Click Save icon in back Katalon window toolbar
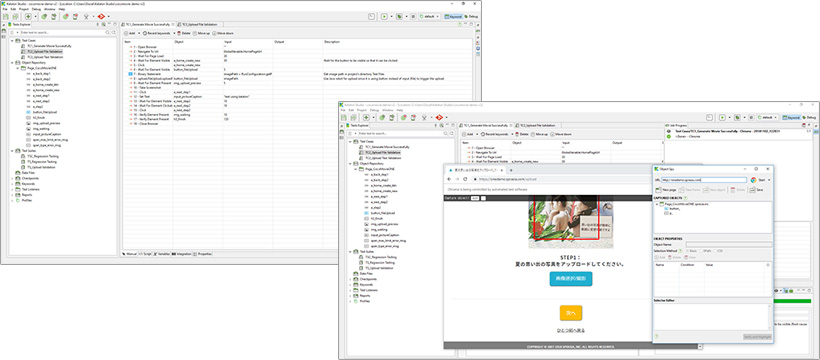This screenshot has height=360, width=820. point(6,16)
